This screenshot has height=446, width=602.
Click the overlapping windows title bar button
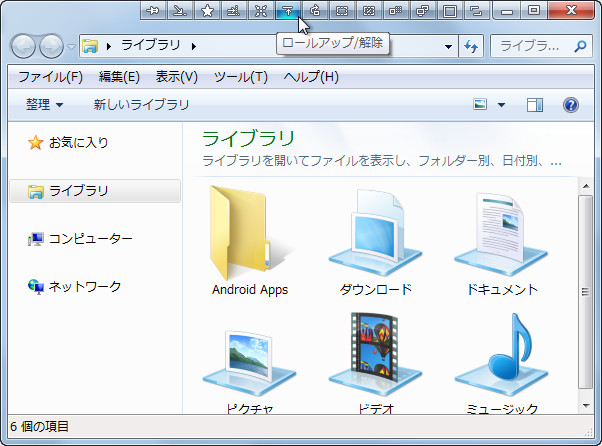pos(422,10)
